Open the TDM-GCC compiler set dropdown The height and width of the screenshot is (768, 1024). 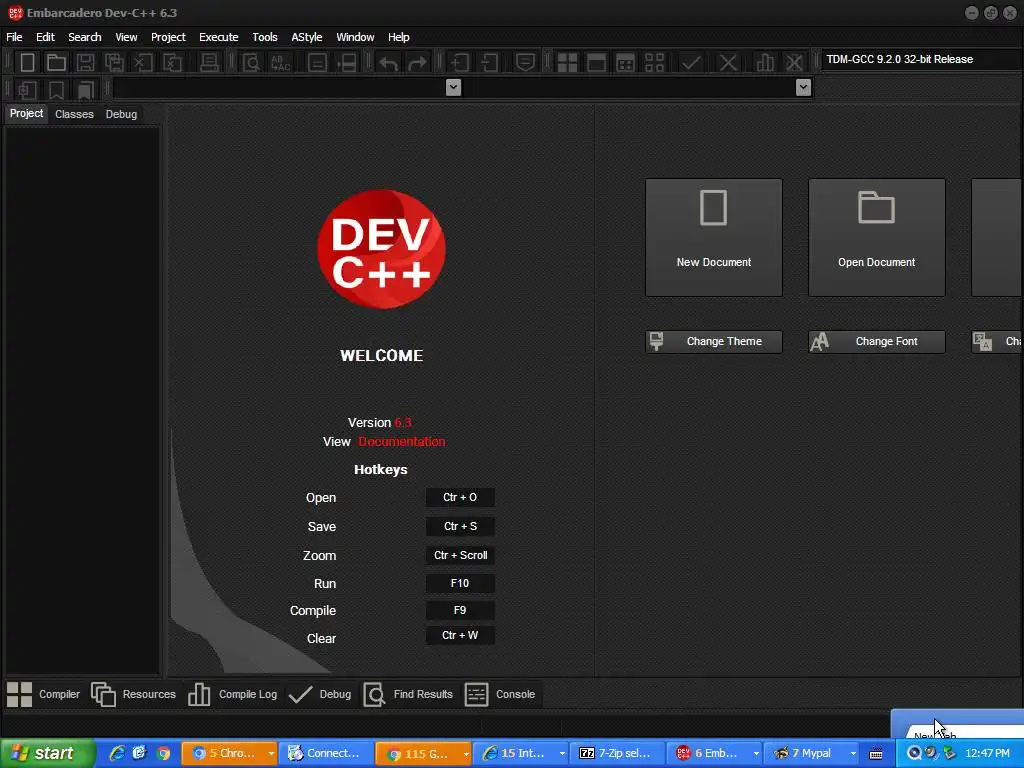click(921, 59)
